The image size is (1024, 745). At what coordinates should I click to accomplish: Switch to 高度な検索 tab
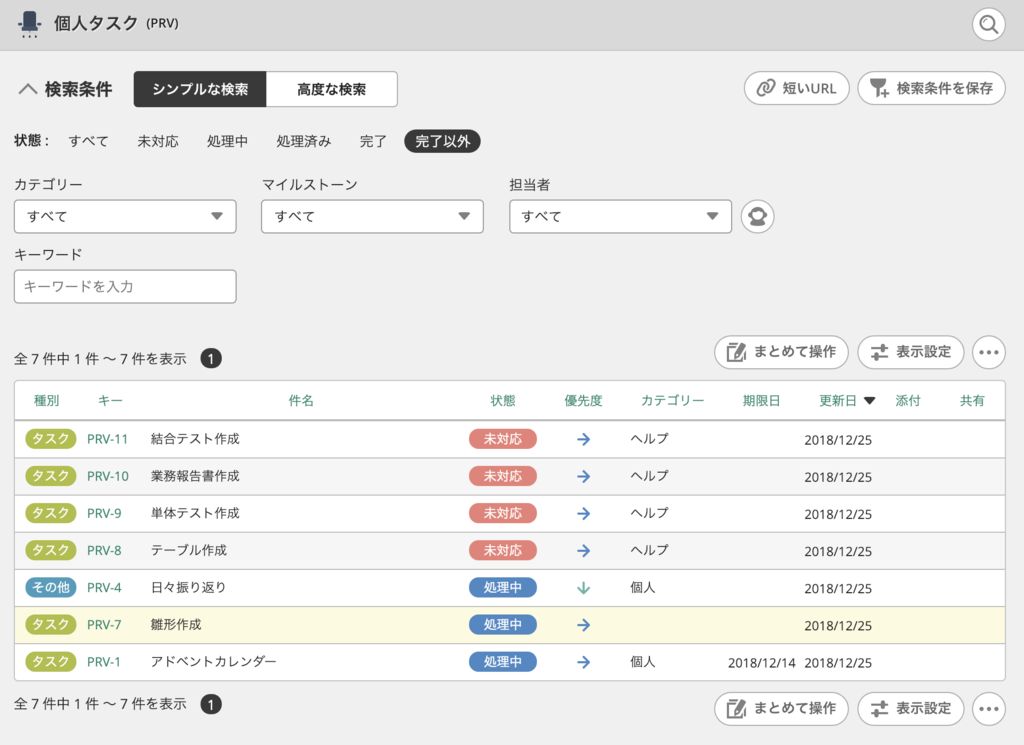point(332,89)
